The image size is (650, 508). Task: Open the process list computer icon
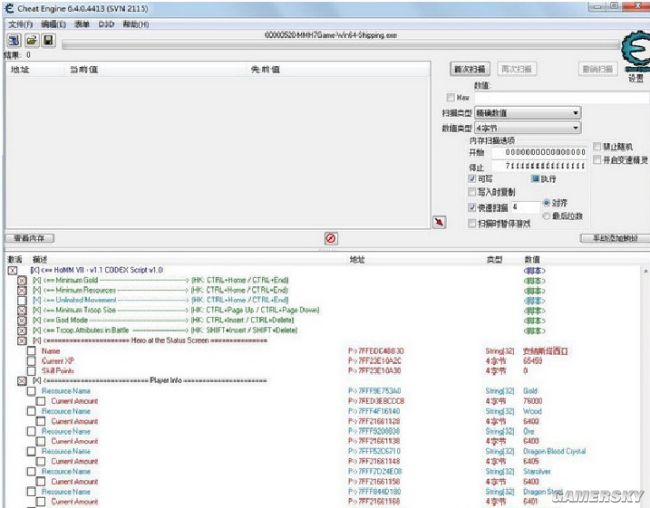coord(14,40)
